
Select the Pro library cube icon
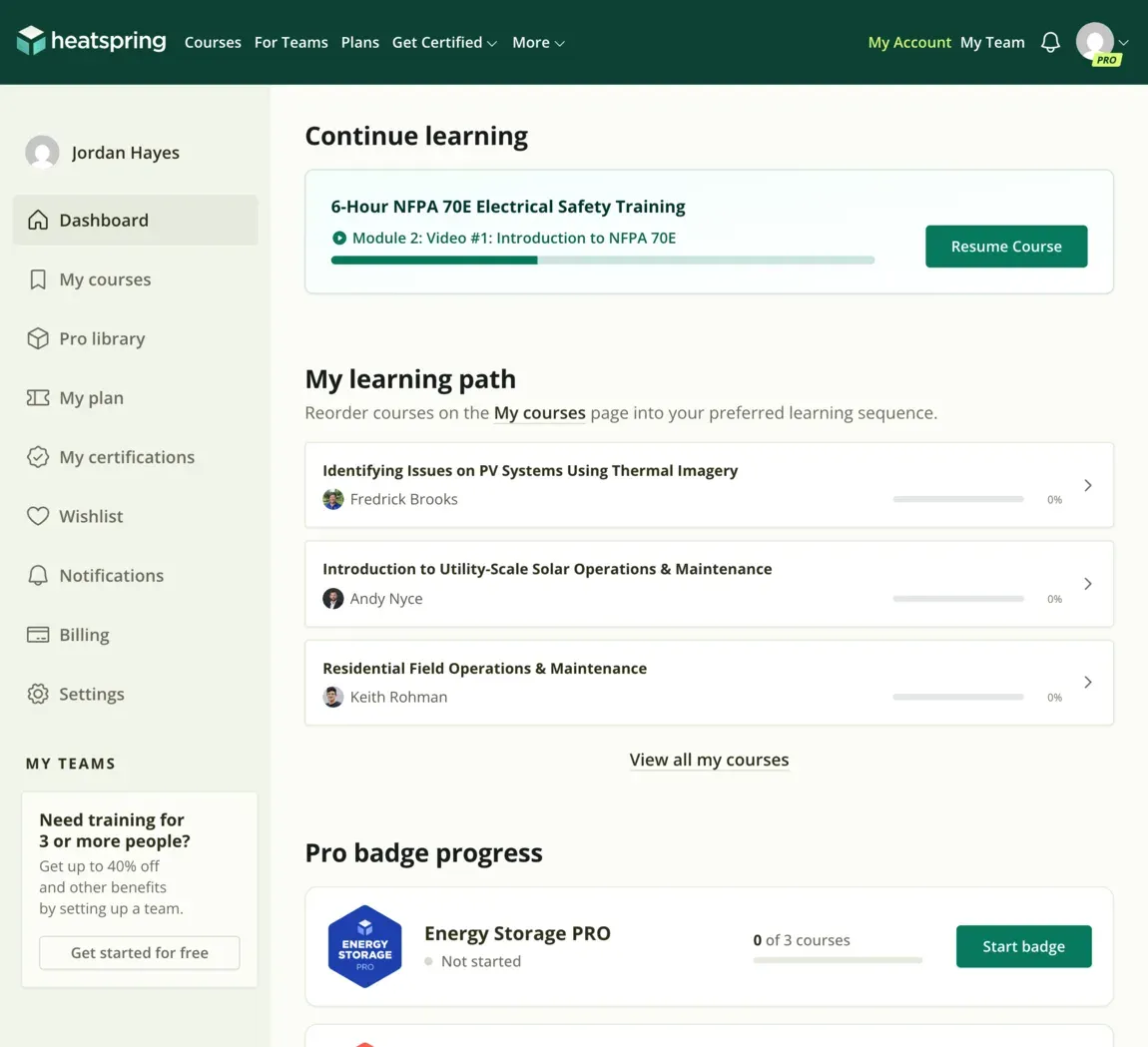(x=38, y=338)
